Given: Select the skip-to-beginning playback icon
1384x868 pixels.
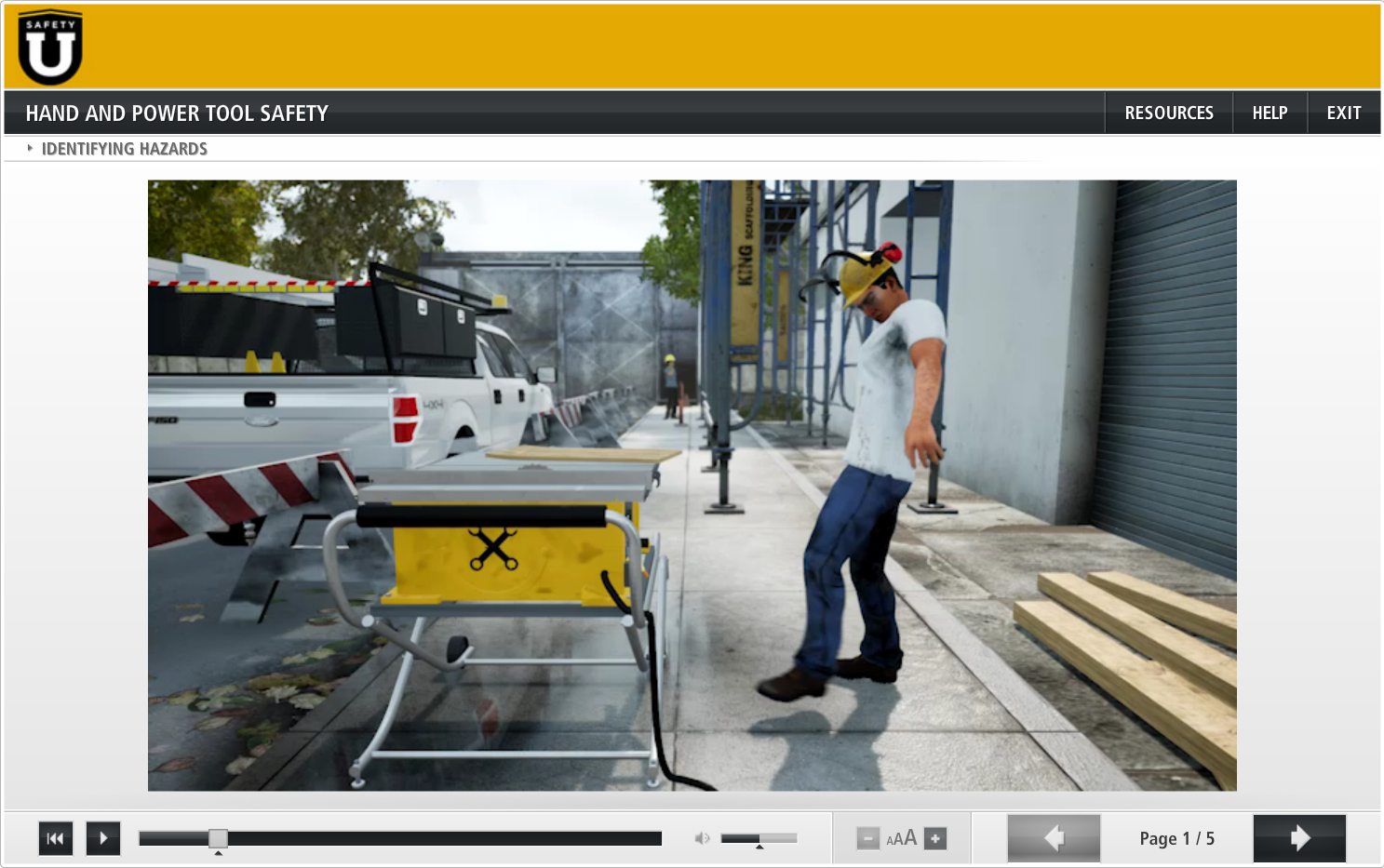Looking at the screenshot, I should (x=55, y=838).
